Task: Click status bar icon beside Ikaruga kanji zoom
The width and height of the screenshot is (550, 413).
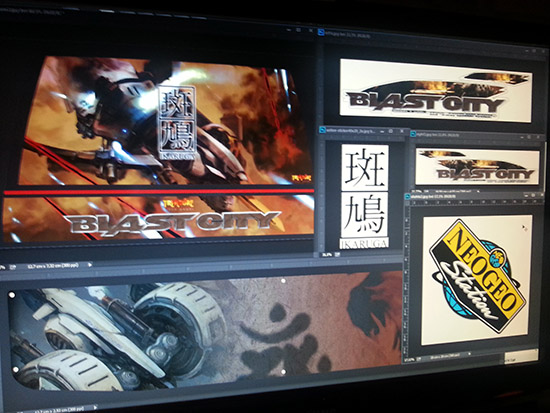Action: click(336, 254)
